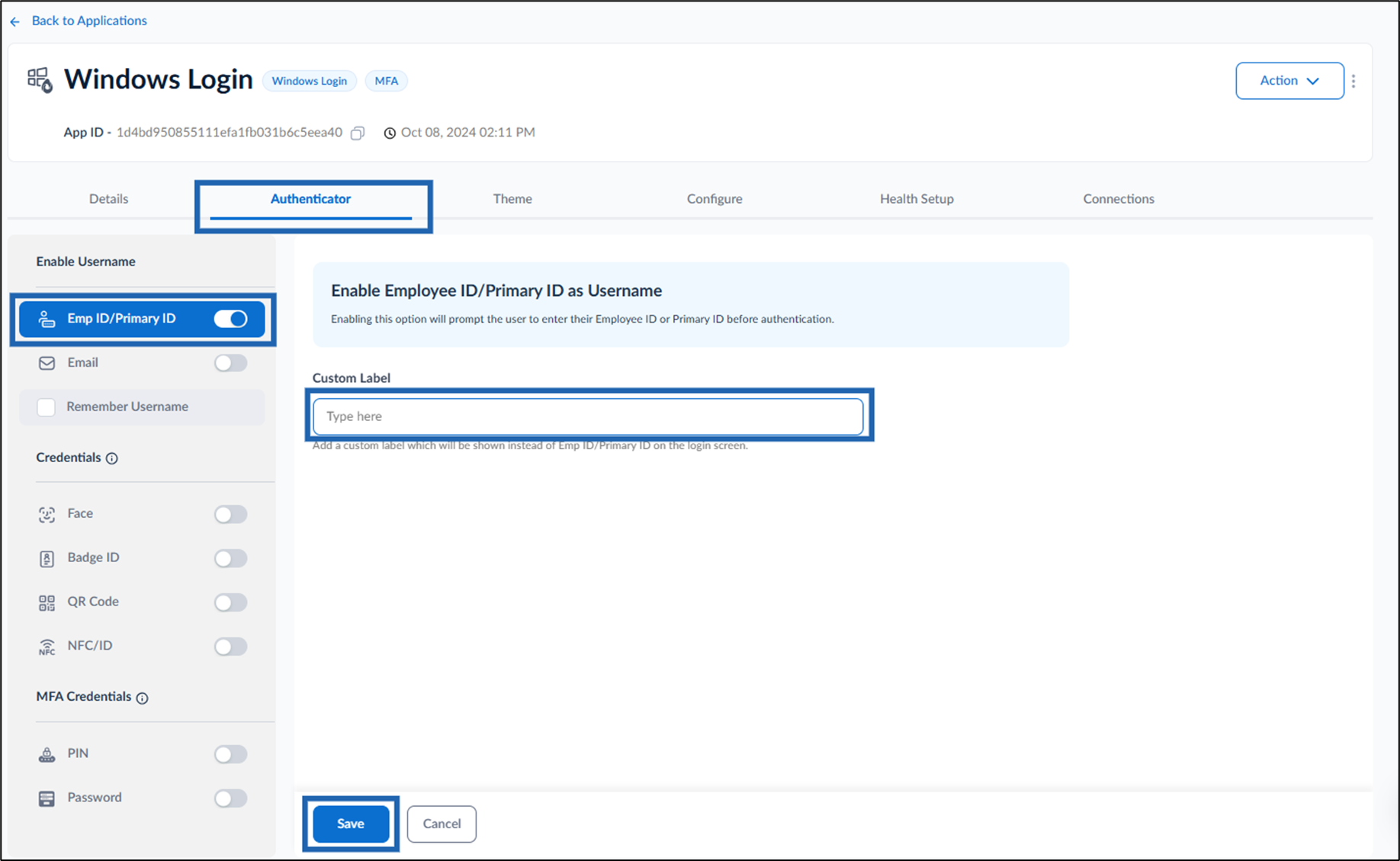Enable the NFC/ID toggle
The height and width of the screenshot is (861, 1400).
[x=230, y=647]
